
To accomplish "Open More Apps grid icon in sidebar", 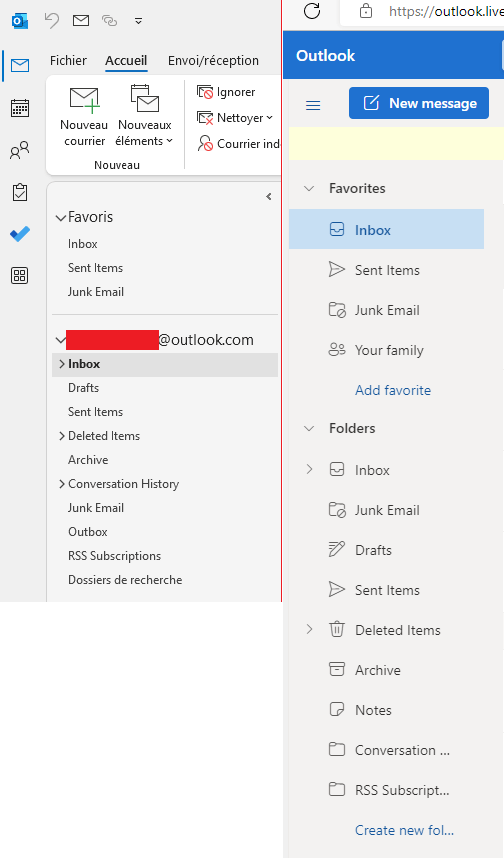I will [x=20, y=275].
